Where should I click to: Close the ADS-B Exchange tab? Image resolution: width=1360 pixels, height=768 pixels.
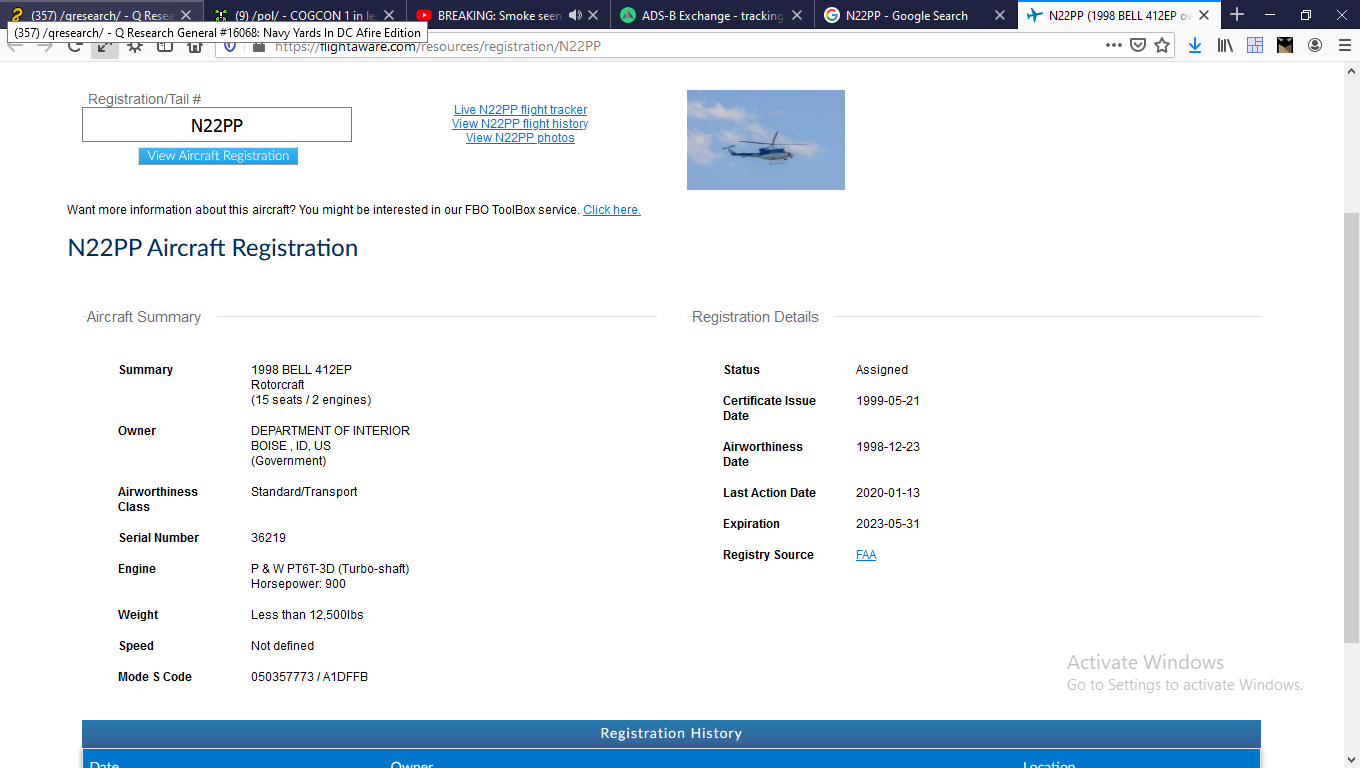coord(797,15)
